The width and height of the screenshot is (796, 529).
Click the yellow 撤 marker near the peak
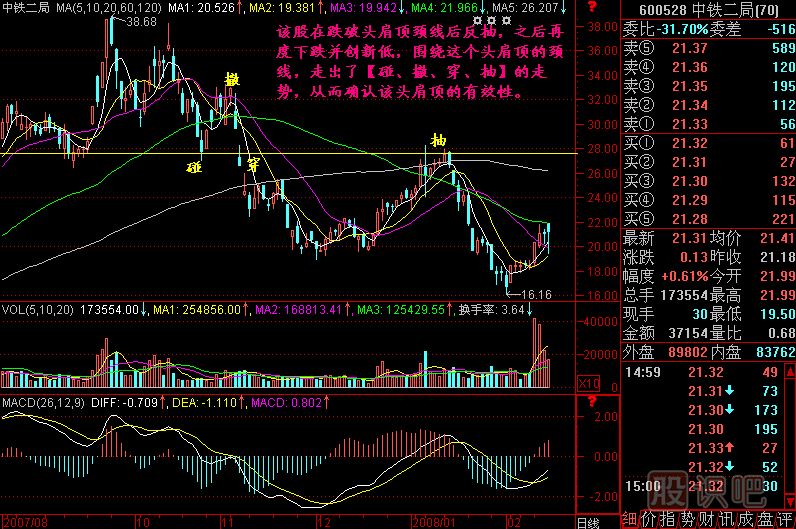231,80
